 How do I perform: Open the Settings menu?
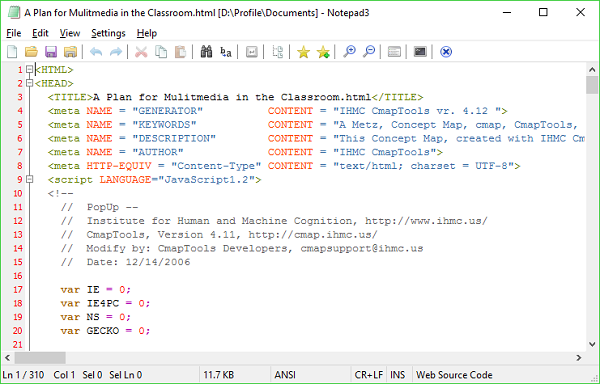point(108,33)
